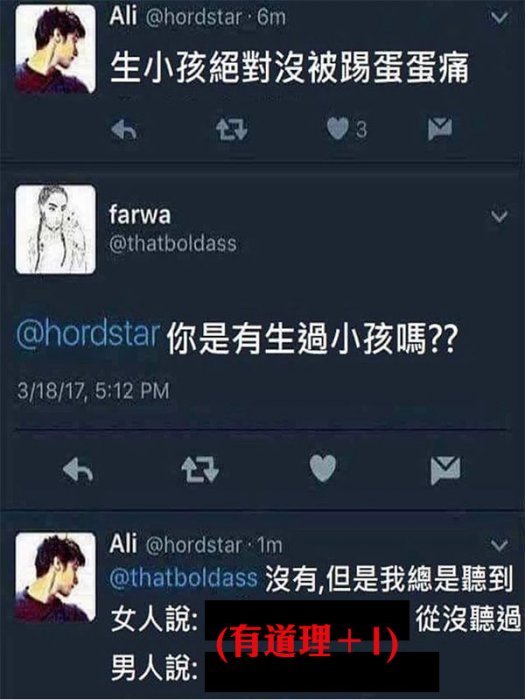Retweet farwa's tweet
525x700 pixels.
[200, 470]
